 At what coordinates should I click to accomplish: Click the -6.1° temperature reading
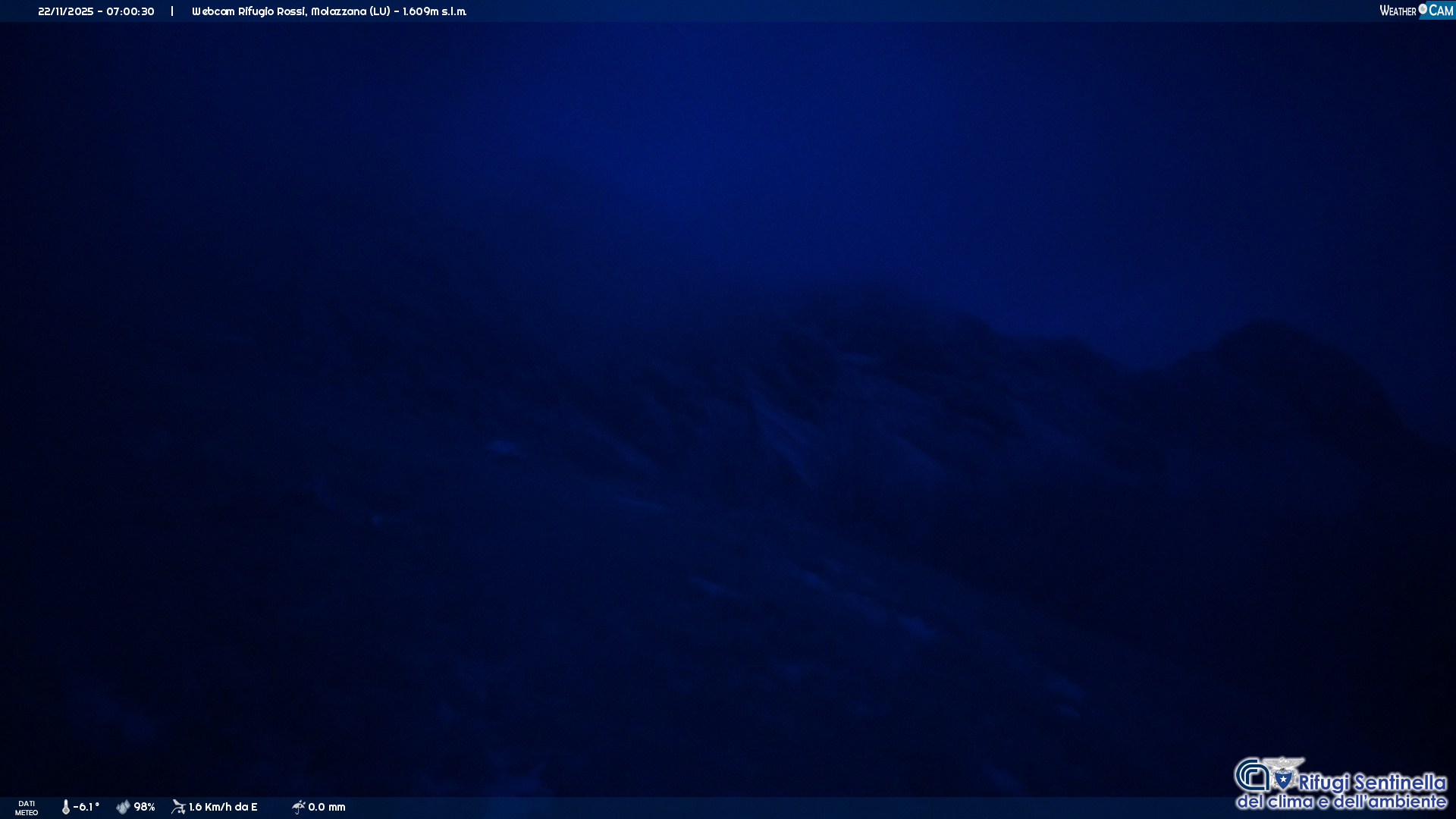click(86, 807)
